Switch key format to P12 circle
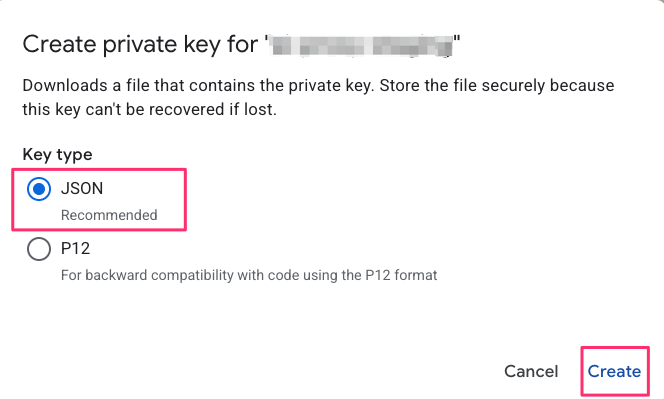Image resolution: width=664 pixels, height=399 pixels. click(x=39, y=249)
